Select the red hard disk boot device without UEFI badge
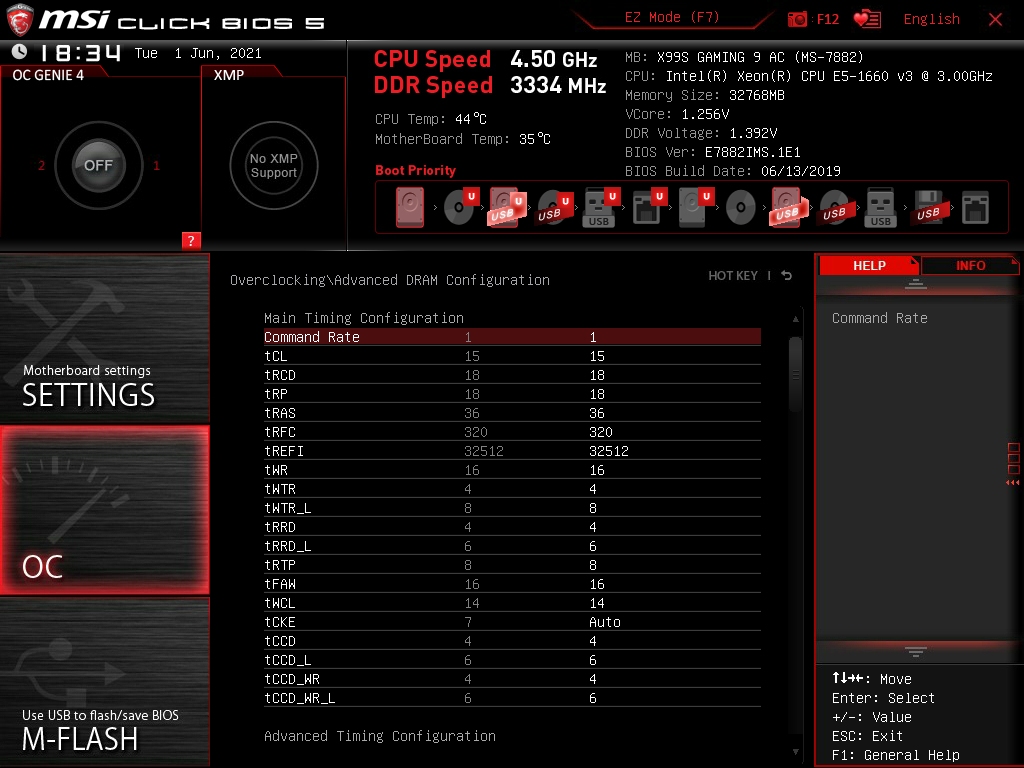The height and width of the screenshot is (768, 1024). (x=409, y=208)
